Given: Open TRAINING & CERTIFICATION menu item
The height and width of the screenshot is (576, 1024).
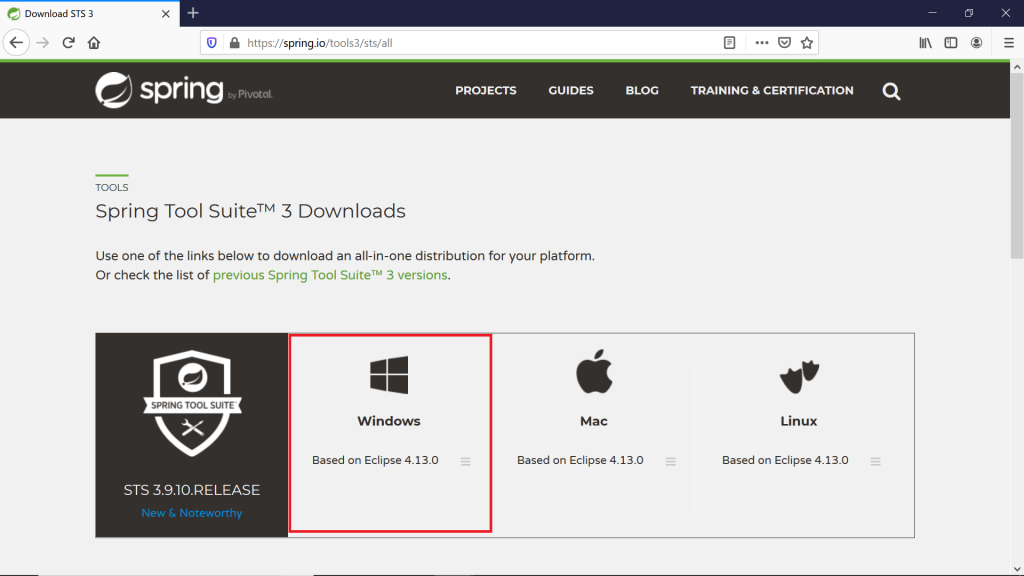Looking at the screenshot, I should point(772,91).
